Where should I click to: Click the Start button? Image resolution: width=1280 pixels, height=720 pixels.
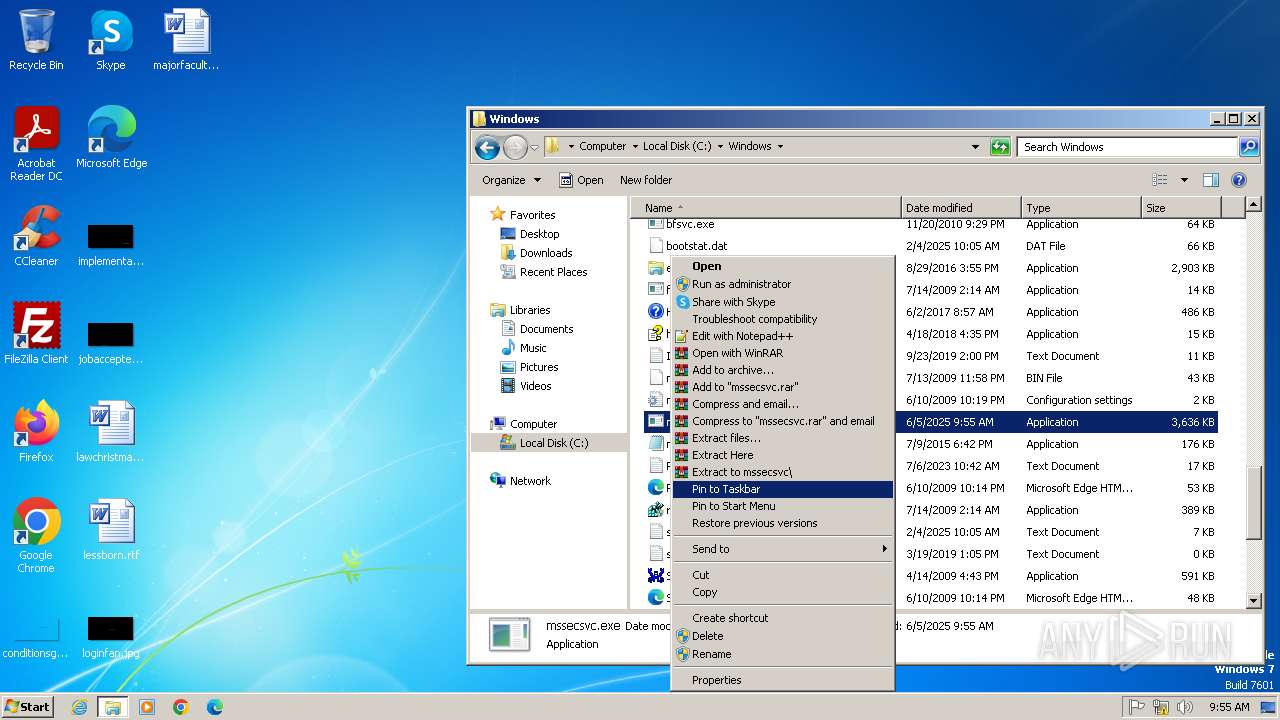28,707
